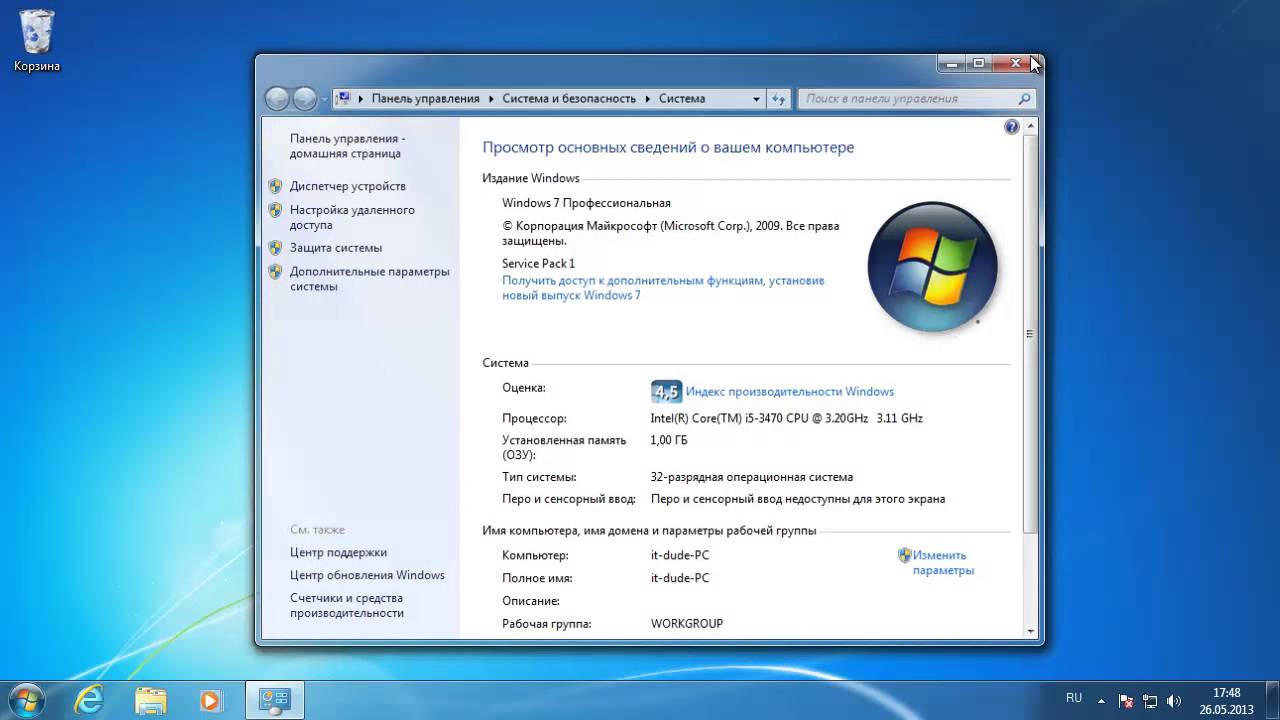
Task: Click Show Desktop strip at taskbar end
Action: pos(1272,700)
